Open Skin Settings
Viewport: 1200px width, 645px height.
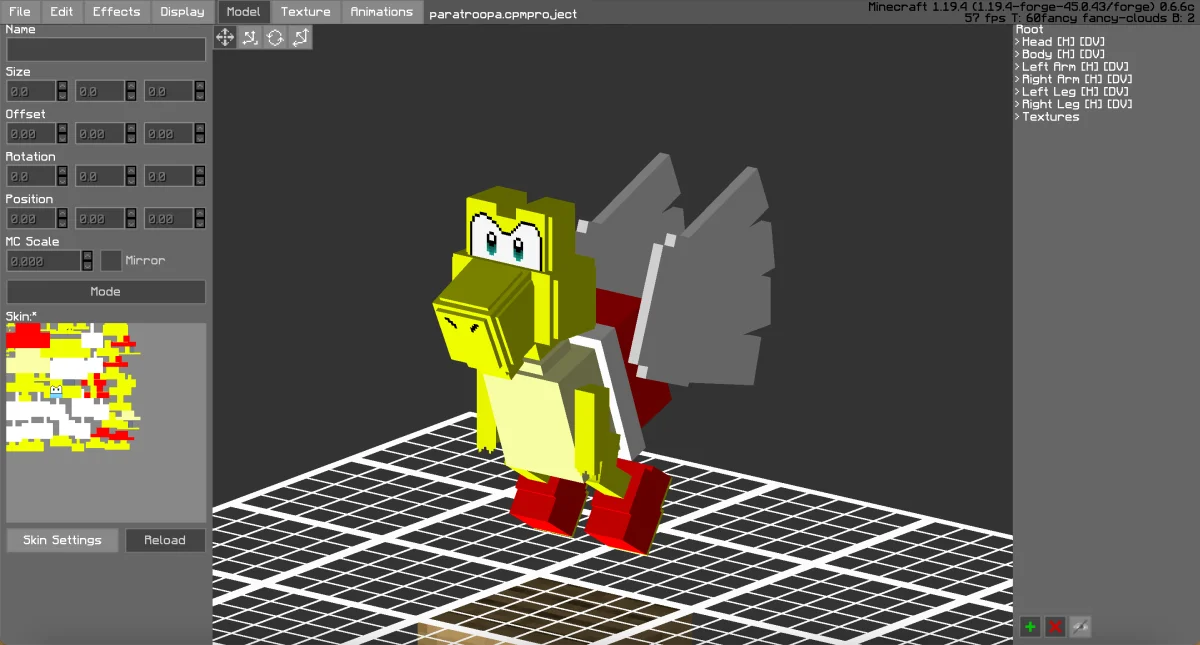tap(62, 540)
